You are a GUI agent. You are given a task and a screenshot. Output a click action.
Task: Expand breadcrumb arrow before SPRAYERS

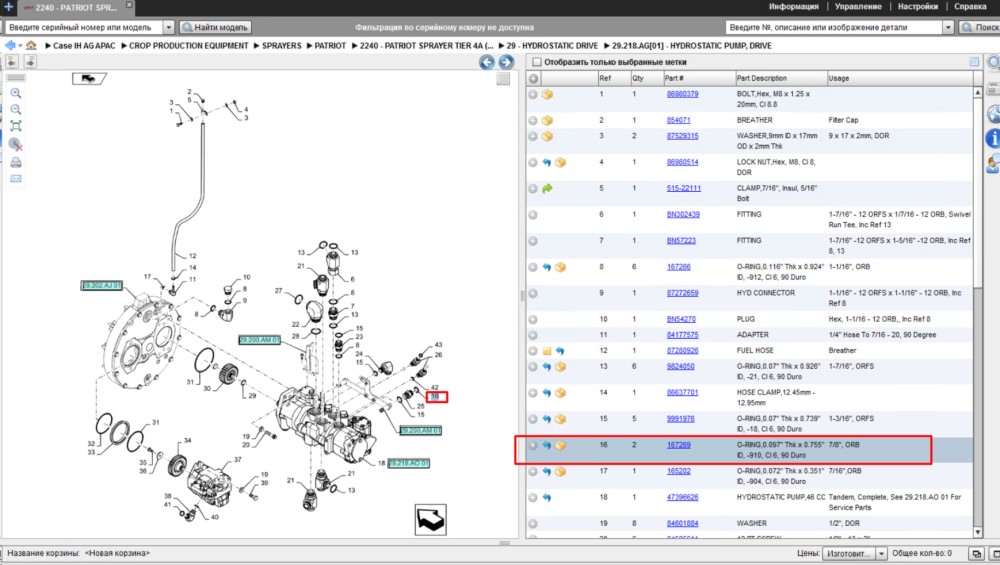256,46
